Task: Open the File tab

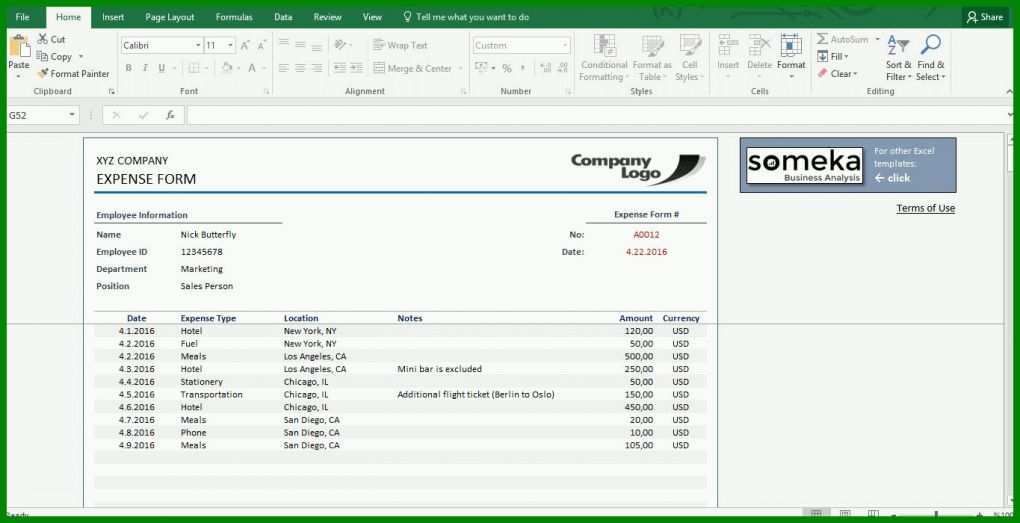Action: pos(23,17)
